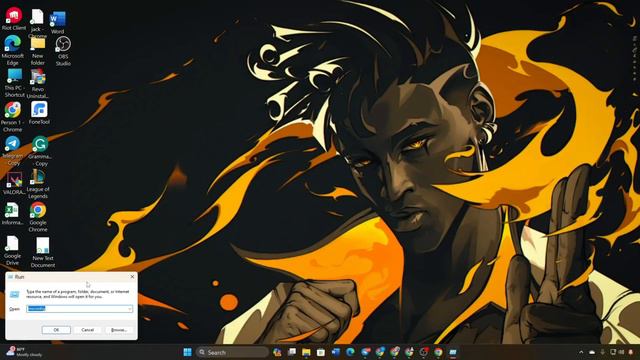Expand the Open field dropdown in Run
Image resolution: width=640 pixels, height=360 pixels.
pyautogui.click(x=130, y=309)
